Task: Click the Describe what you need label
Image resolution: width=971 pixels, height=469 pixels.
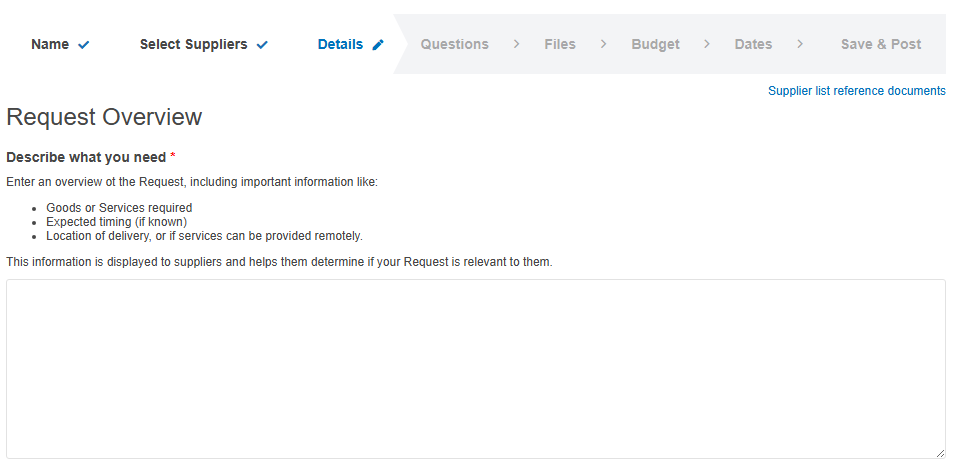Action: (86, 157)
